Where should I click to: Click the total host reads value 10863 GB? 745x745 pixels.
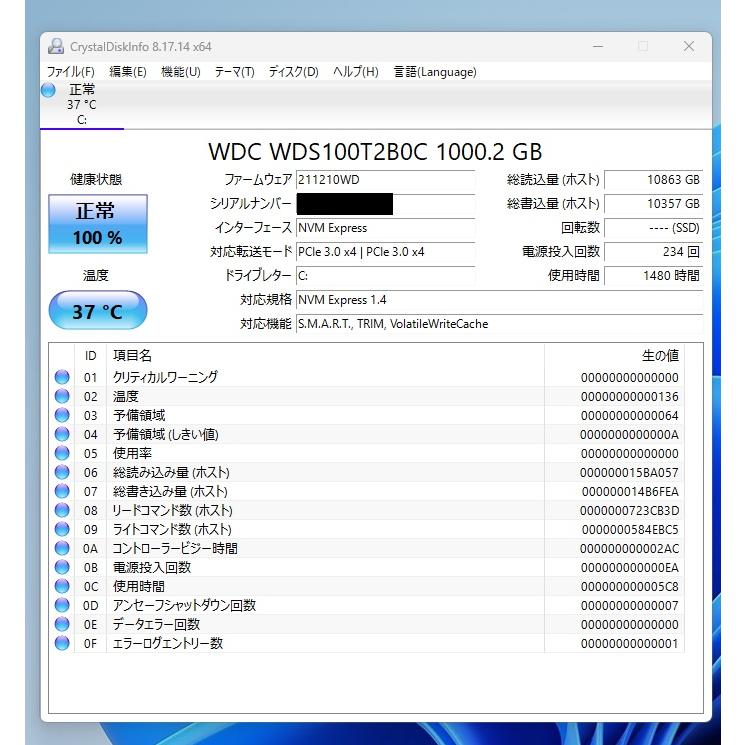(653, 180)
